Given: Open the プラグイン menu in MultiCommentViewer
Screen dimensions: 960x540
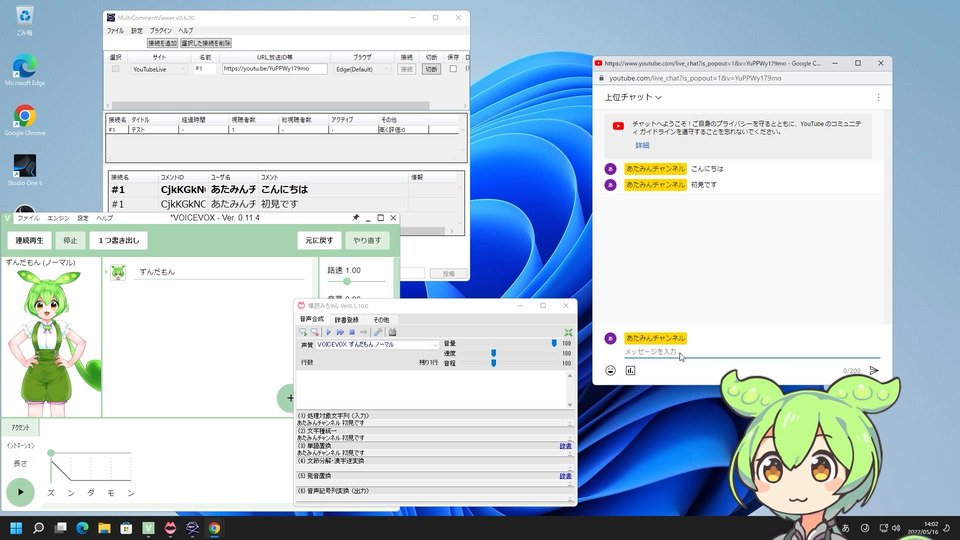Looking at the screenshot, I should 160,31.
